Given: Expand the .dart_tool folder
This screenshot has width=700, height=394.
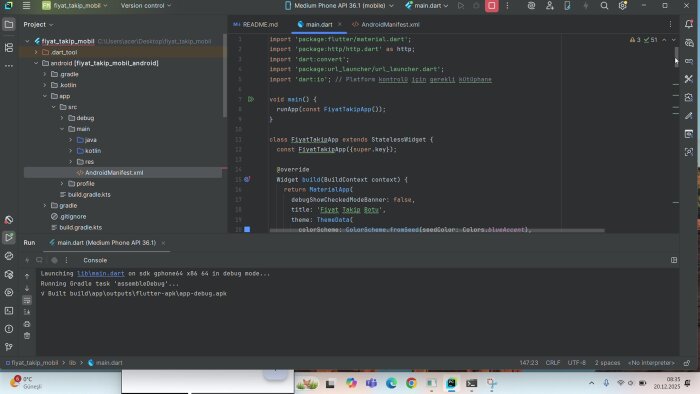Looking at the screenshot, I should (36, 52).
